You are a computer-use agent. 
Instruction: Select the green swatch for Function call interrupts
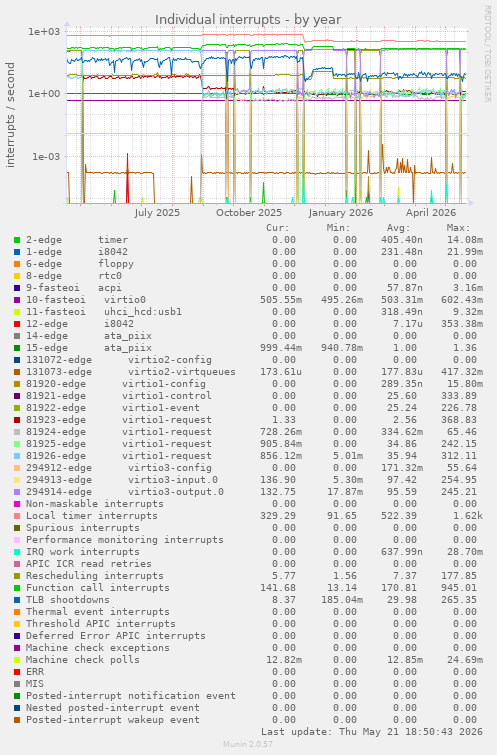17,588
